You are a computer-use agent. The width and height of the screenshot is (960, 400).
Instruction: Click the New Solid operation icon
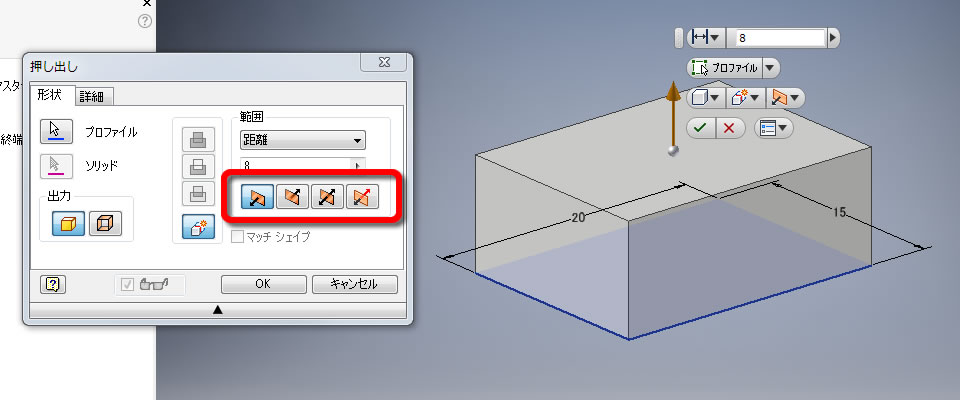coord(198,227)
